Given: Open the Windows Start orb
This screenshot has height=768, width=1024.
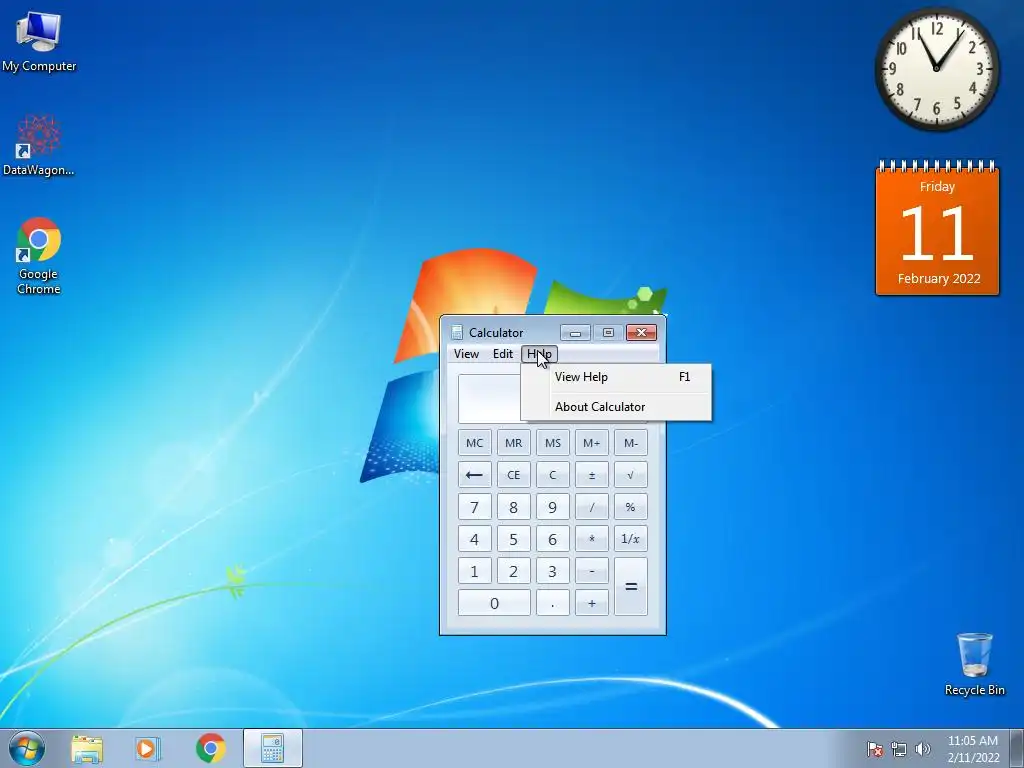Looking at the screenshot, I should tap(27, 748).
